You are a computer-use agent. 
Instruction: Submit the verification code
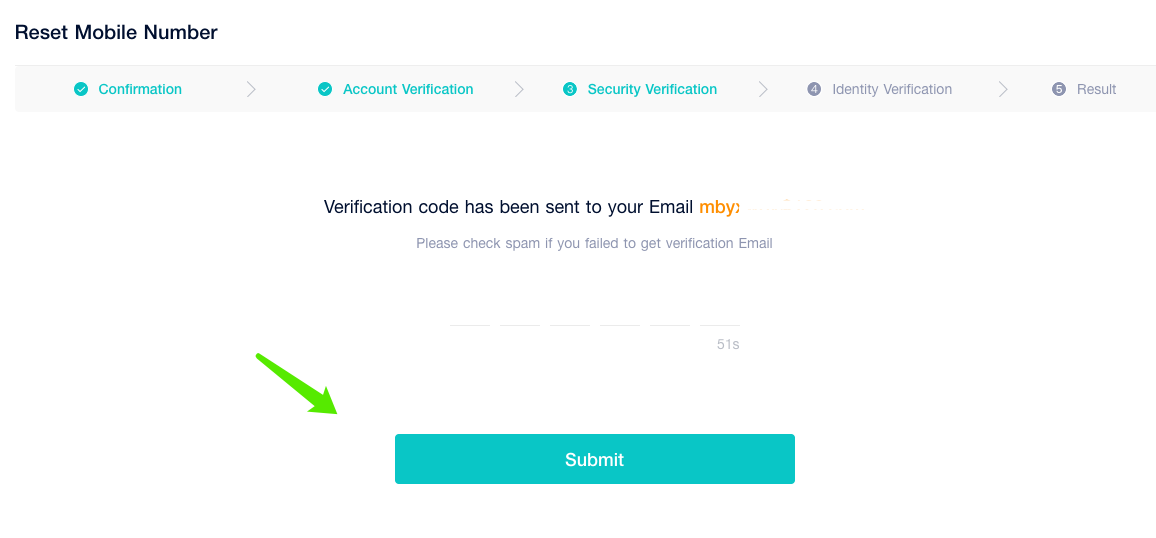(595, 459)
